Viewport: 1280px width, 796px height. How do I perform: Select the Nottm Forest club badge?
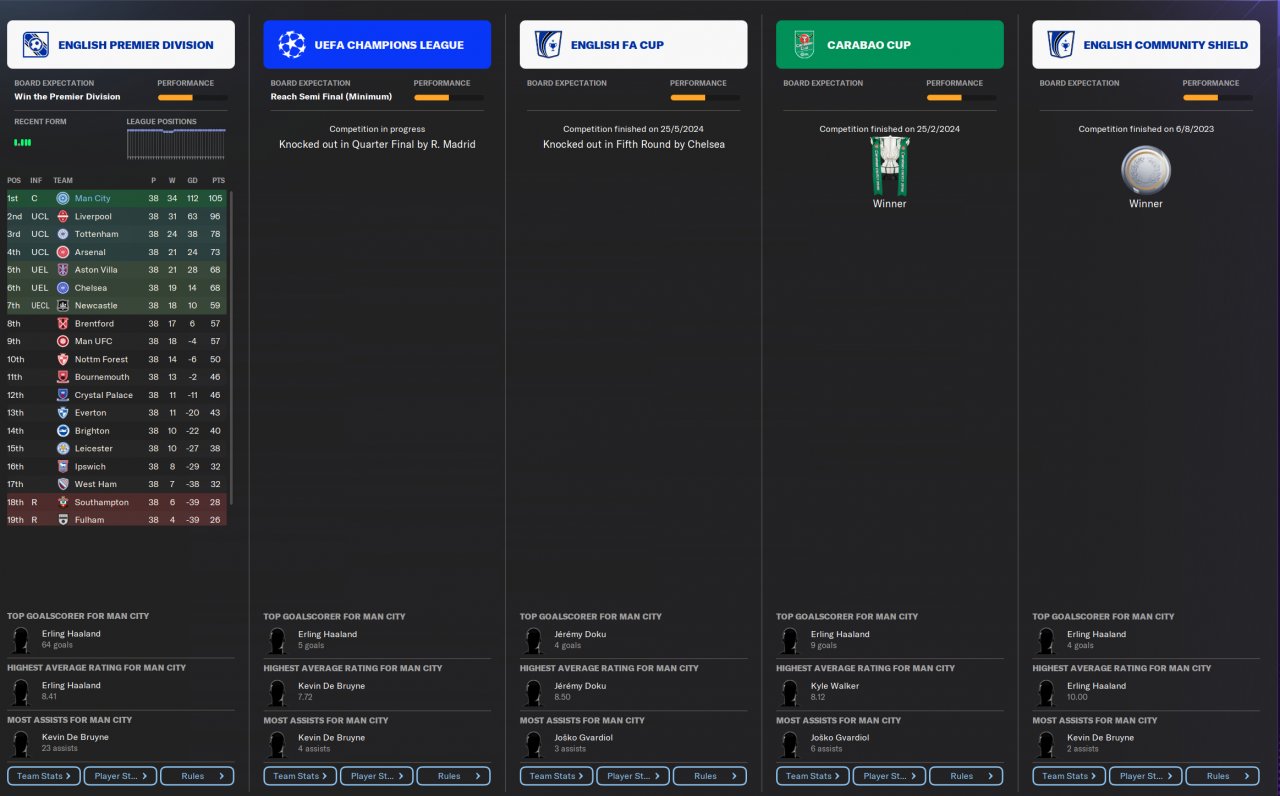[63, 359]
